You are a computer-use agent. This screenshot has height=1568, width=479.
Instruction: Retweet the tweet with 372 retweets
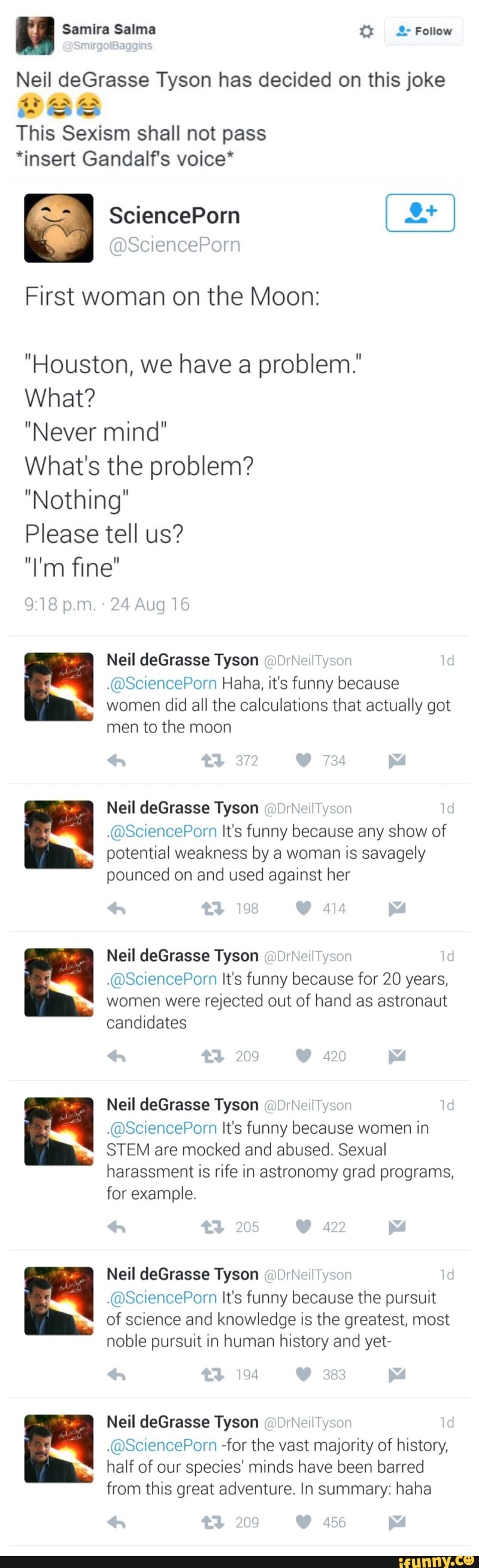tap(213, 760)
